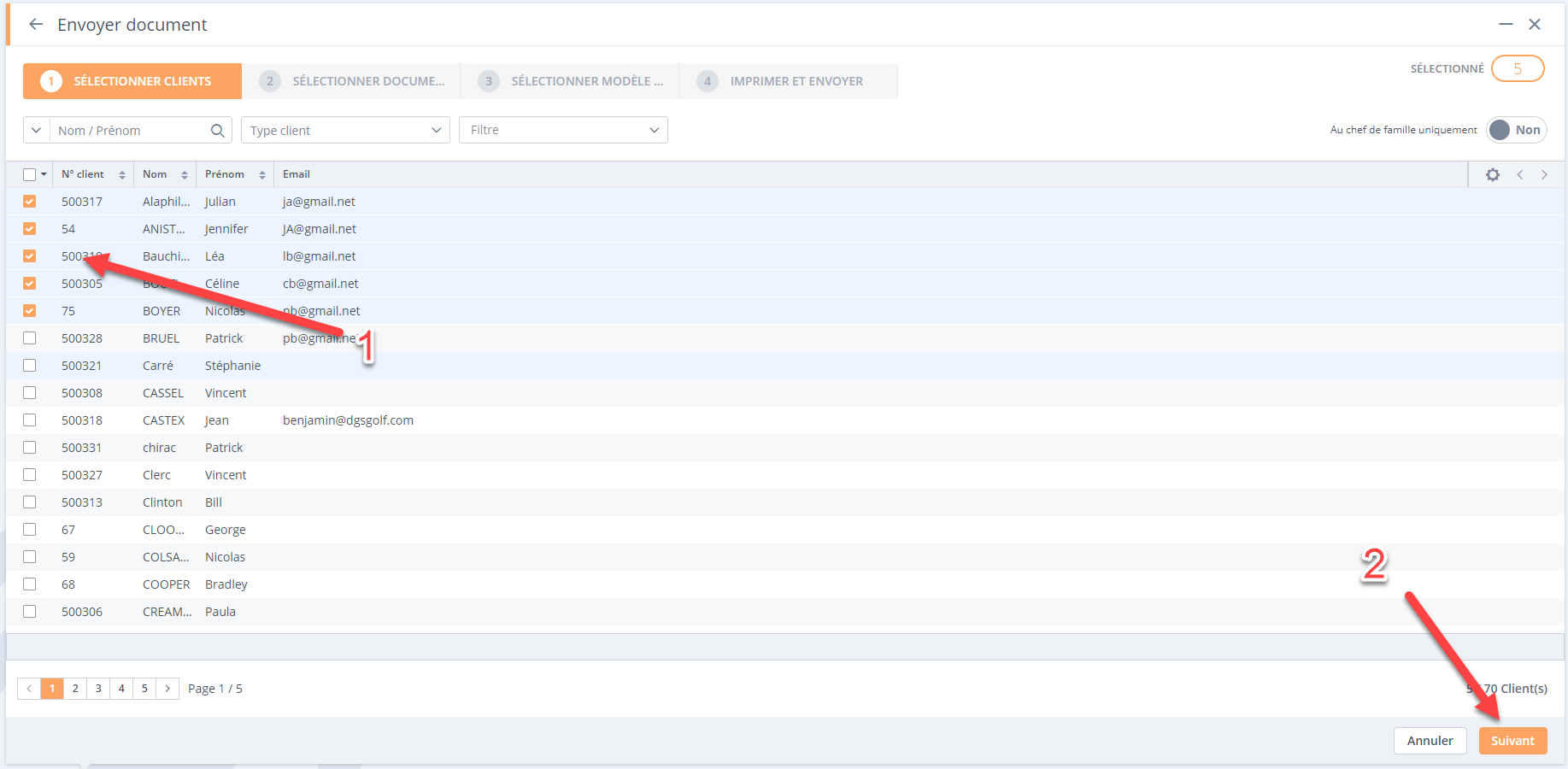Go to page 2 in pagination

tap(75, 688)
